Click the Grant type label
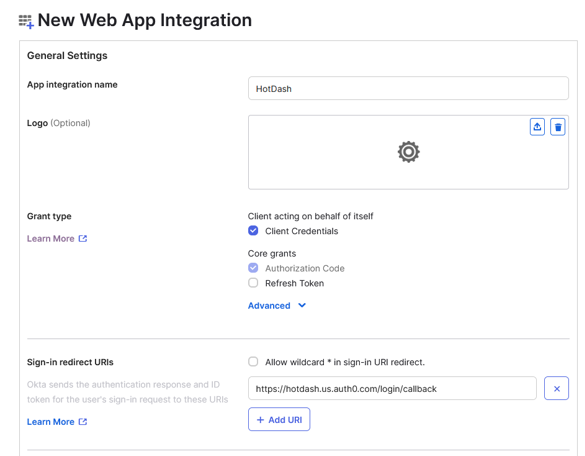585x456 pixels. (x=49, y=216)
